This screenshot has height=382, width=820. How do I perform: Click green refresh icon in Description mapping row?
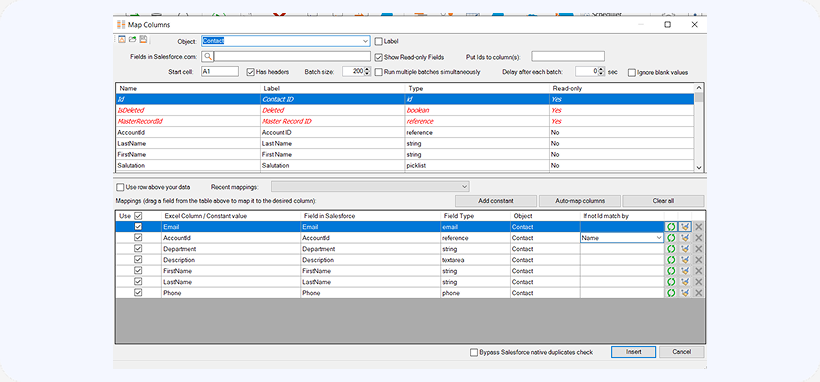(x=671, y=260)
